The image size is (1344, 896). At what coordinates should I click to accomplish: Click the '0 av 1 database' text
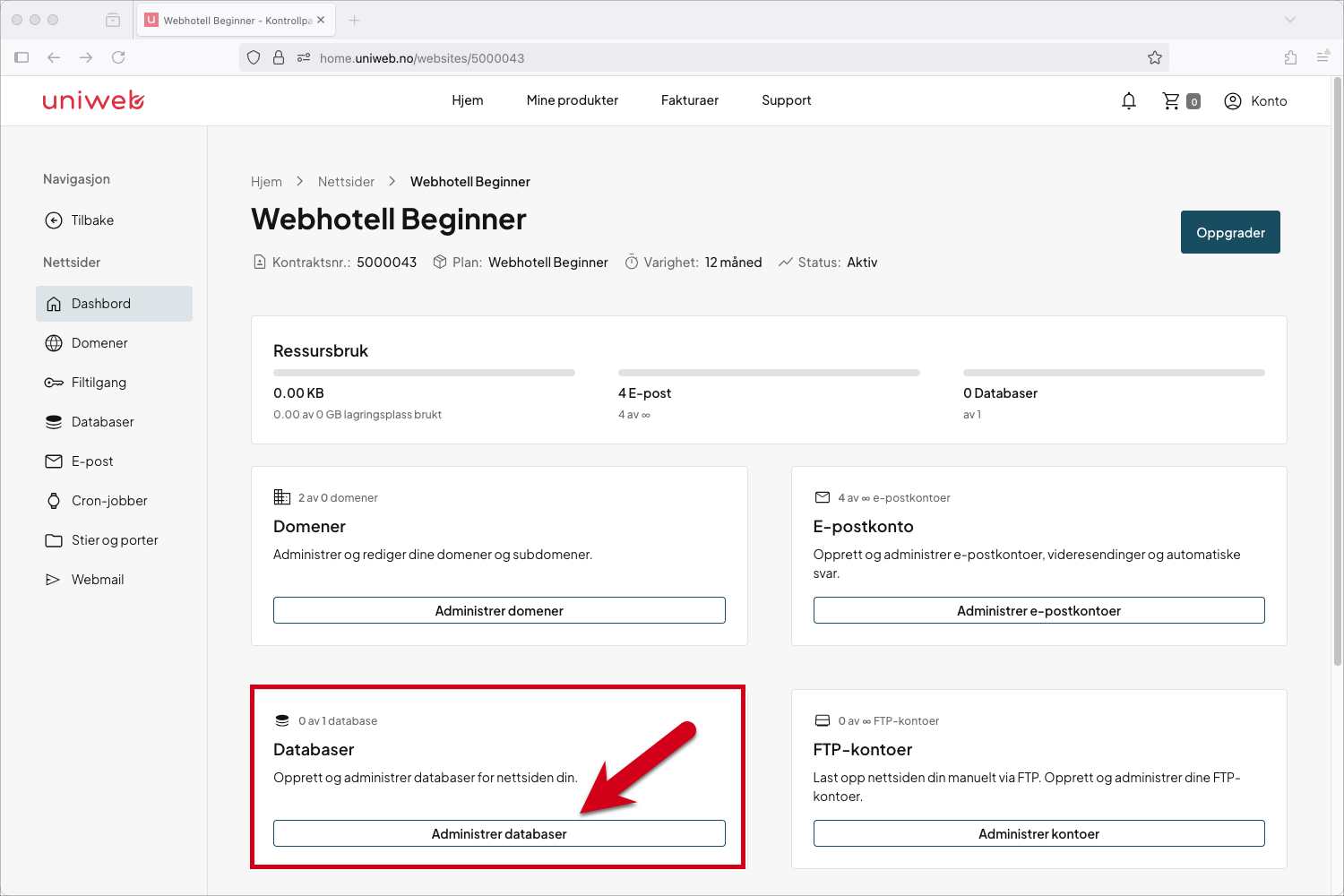click(x=338, y=721)
